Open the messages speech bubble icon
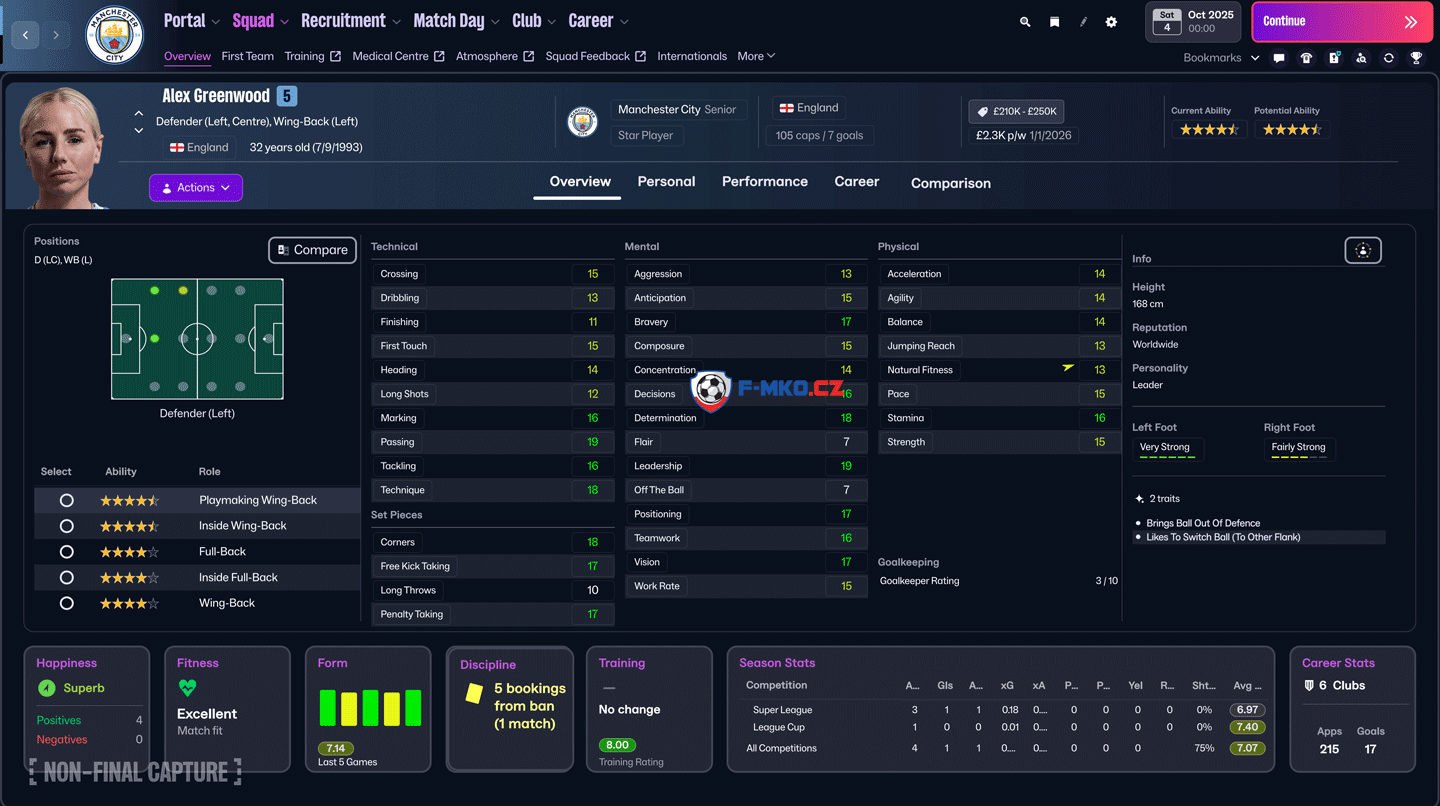This screenshot has height=806, width=1440. point(1279,58)
